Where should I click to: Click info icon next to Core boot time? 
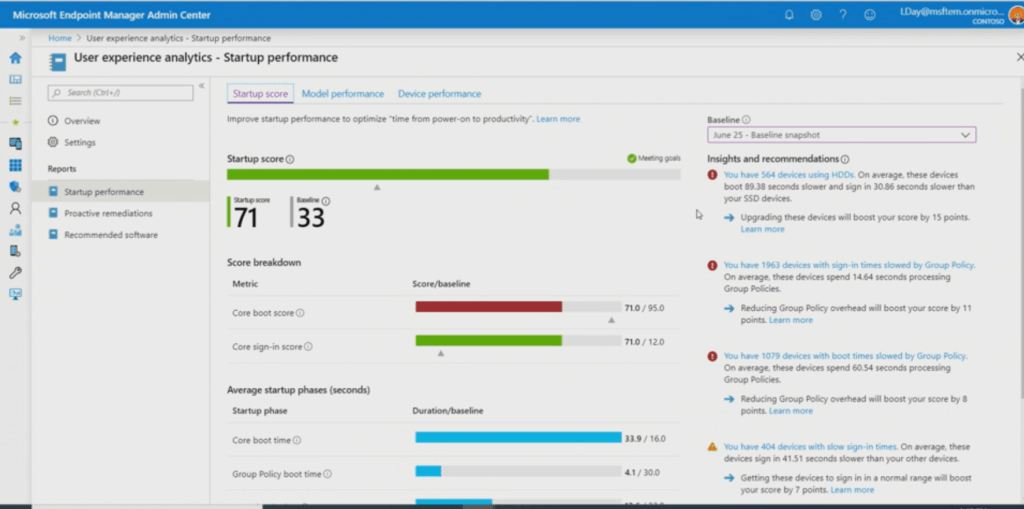(x=296, y=440)
